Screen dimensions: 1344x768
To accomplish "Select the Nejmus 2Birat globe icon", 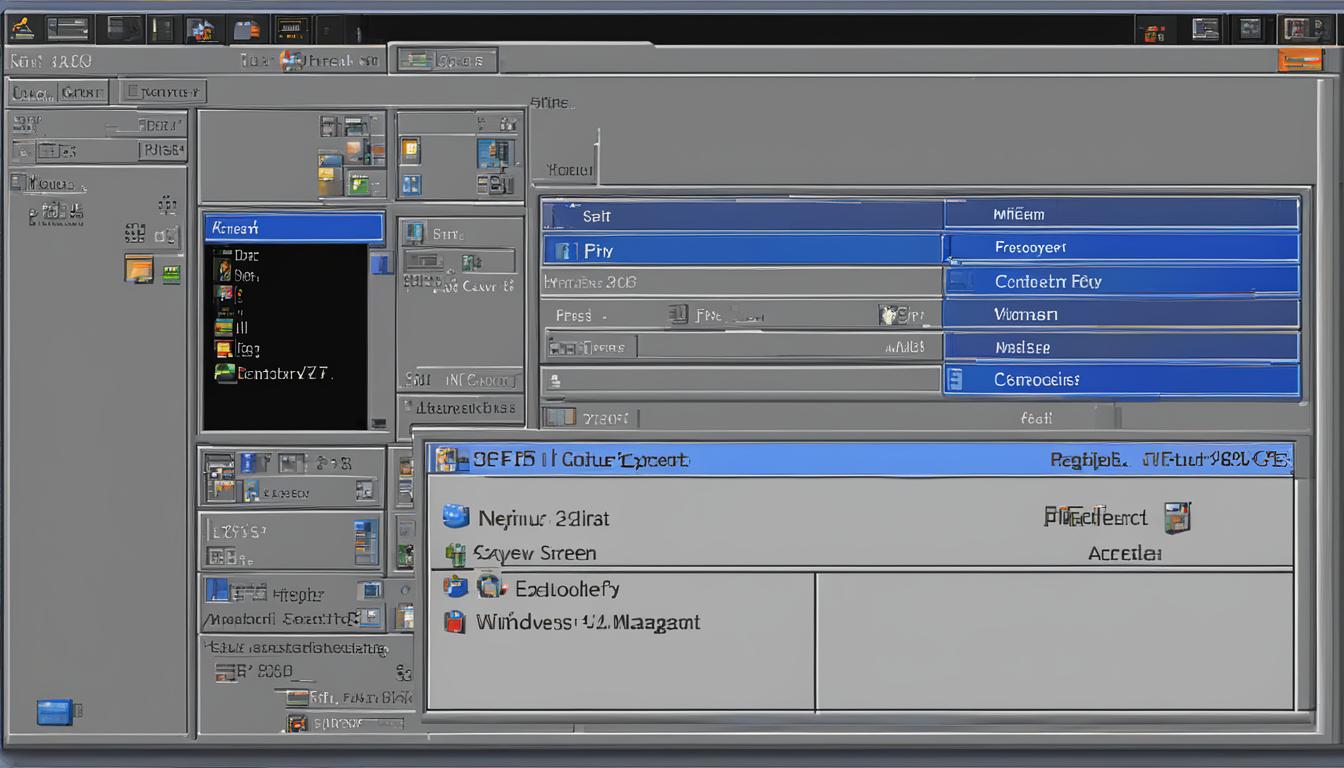I will pyautogui.click(x=458, y=517).
